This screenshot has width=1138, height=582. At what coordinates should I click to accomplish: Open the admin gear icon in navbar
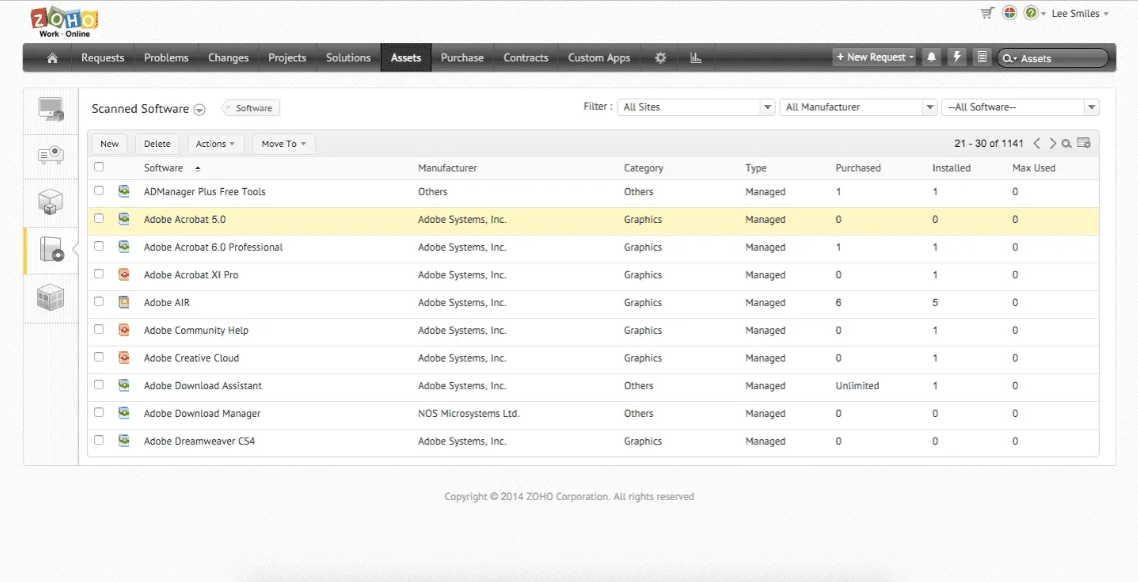click(660, 58)
